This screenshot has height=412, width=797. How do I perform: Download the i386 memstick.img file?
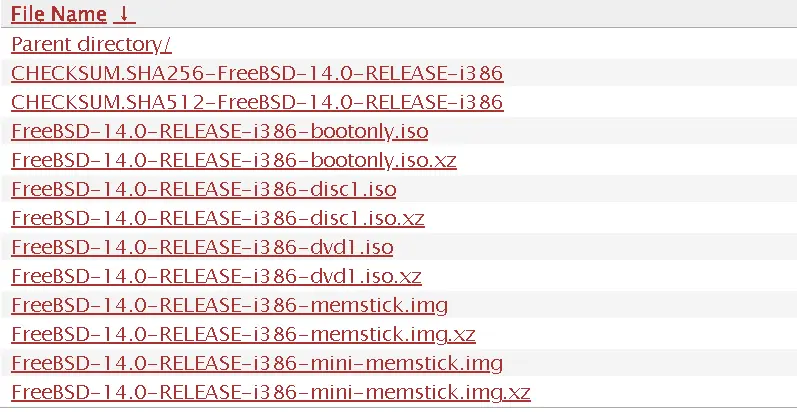(x=229, y=305)
